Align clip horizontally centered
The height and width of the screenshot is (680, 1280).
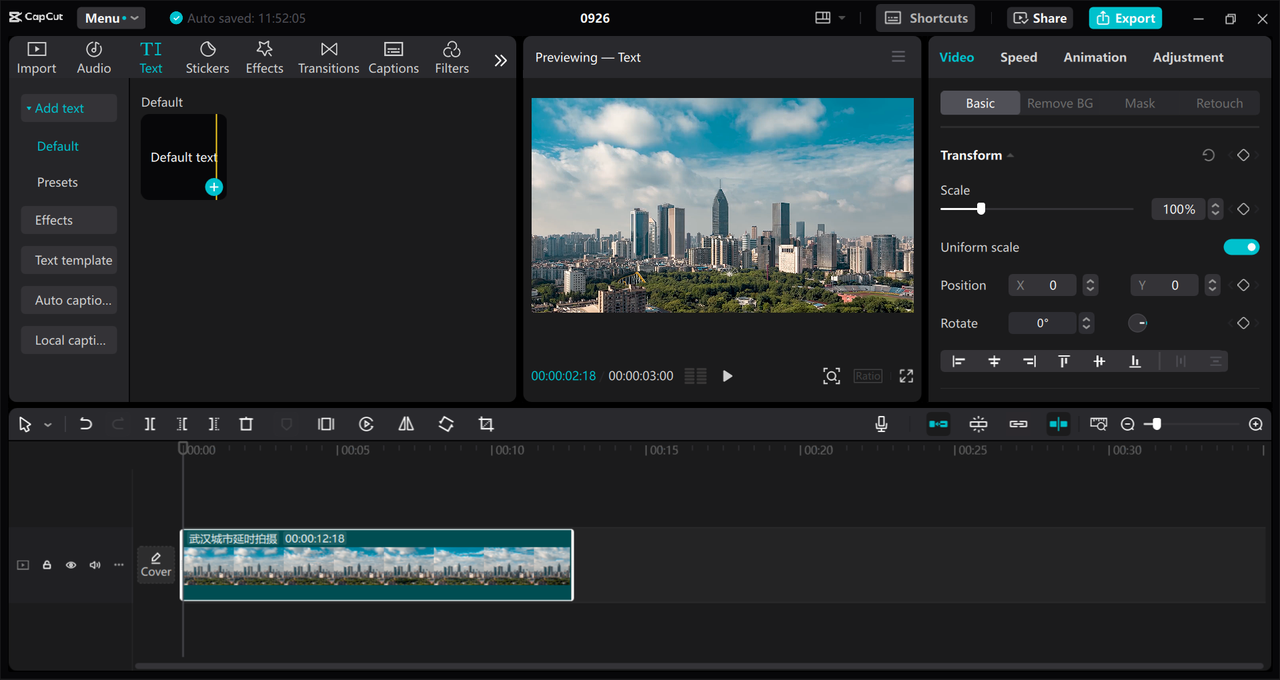(x=994, y=361)
